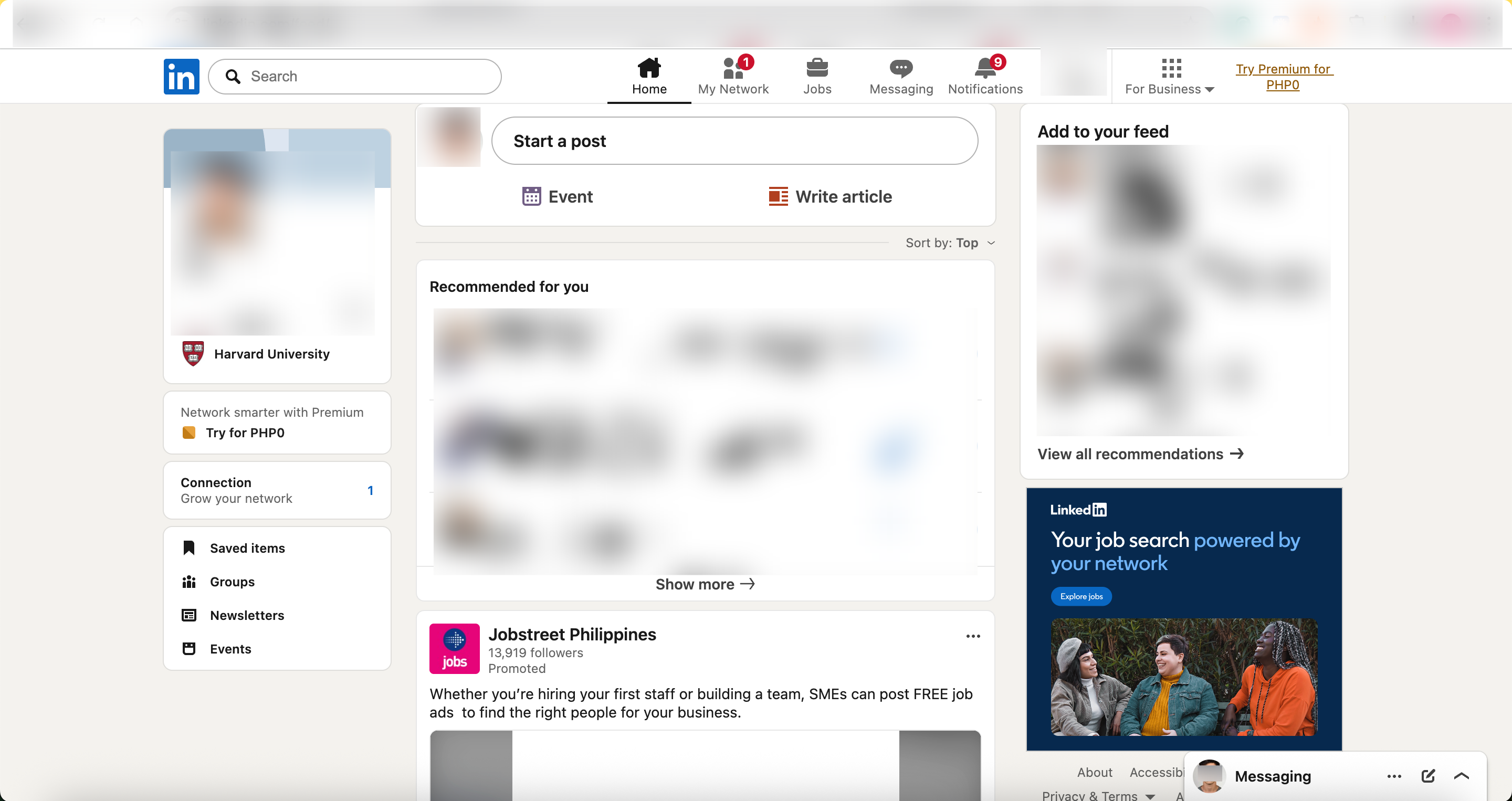The height and width of the screenshot is (801, 1512).
Task: Change the feed Sort by Top dropdown
Action: tap(950, 243)
